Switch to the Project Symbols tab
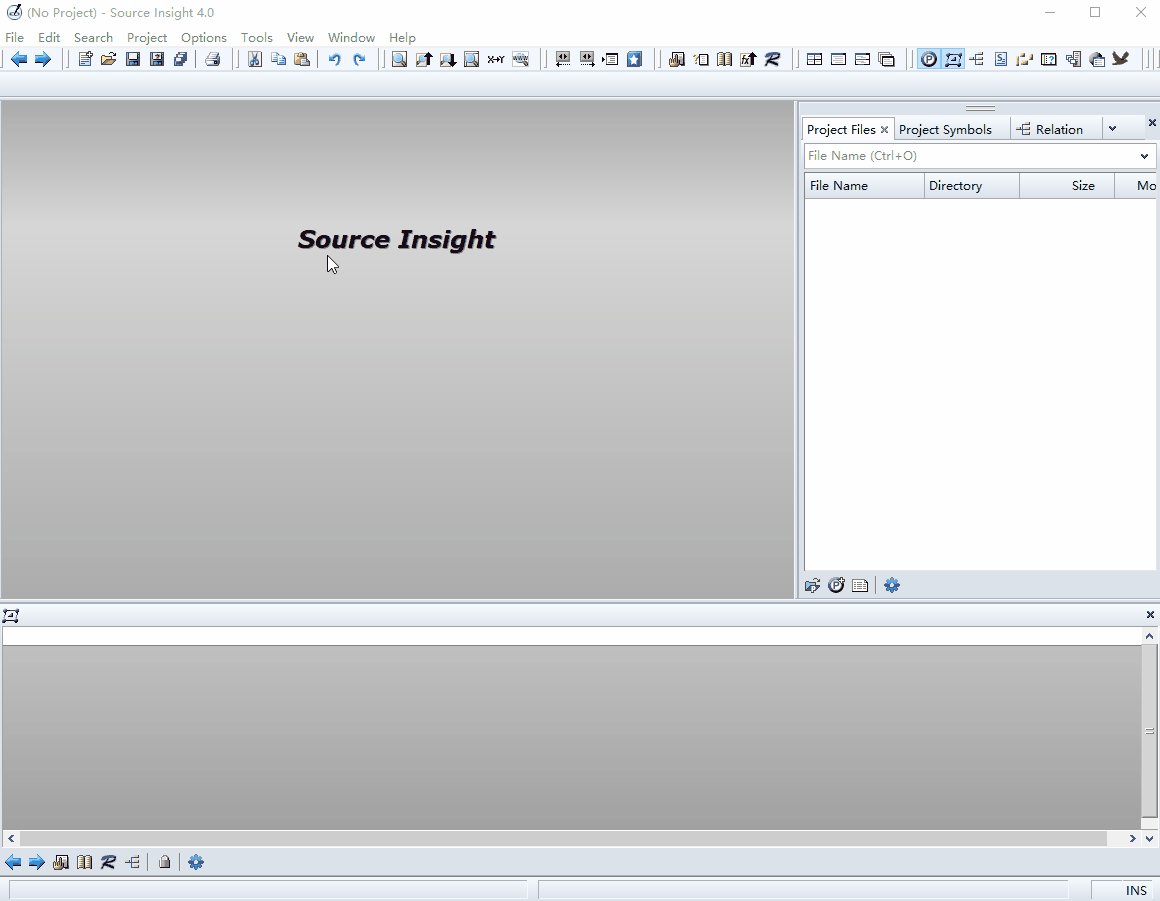 (945, 129)
